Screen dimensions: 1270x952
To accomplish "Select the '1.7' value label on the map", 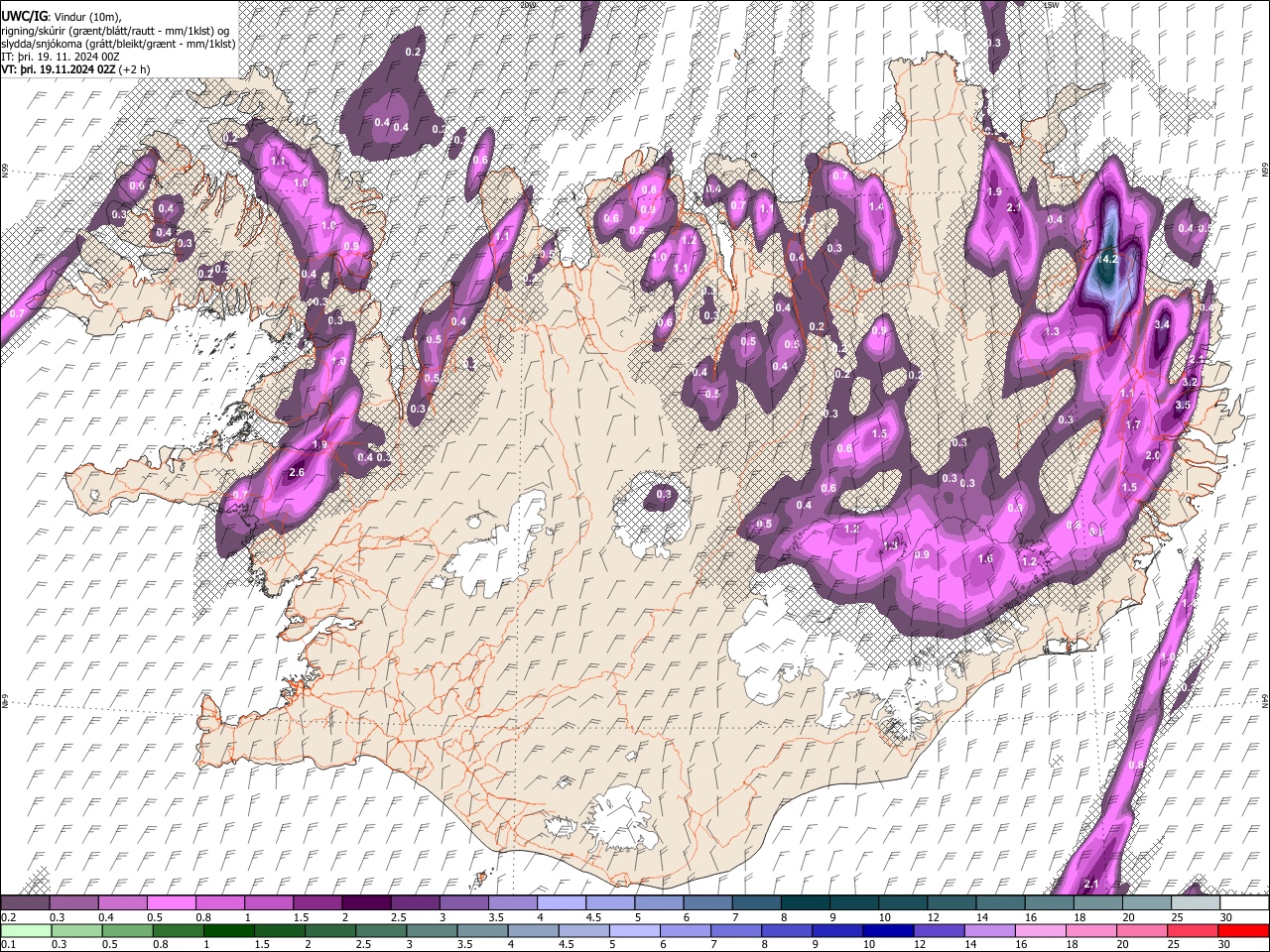I will [x=1133, y=424].
